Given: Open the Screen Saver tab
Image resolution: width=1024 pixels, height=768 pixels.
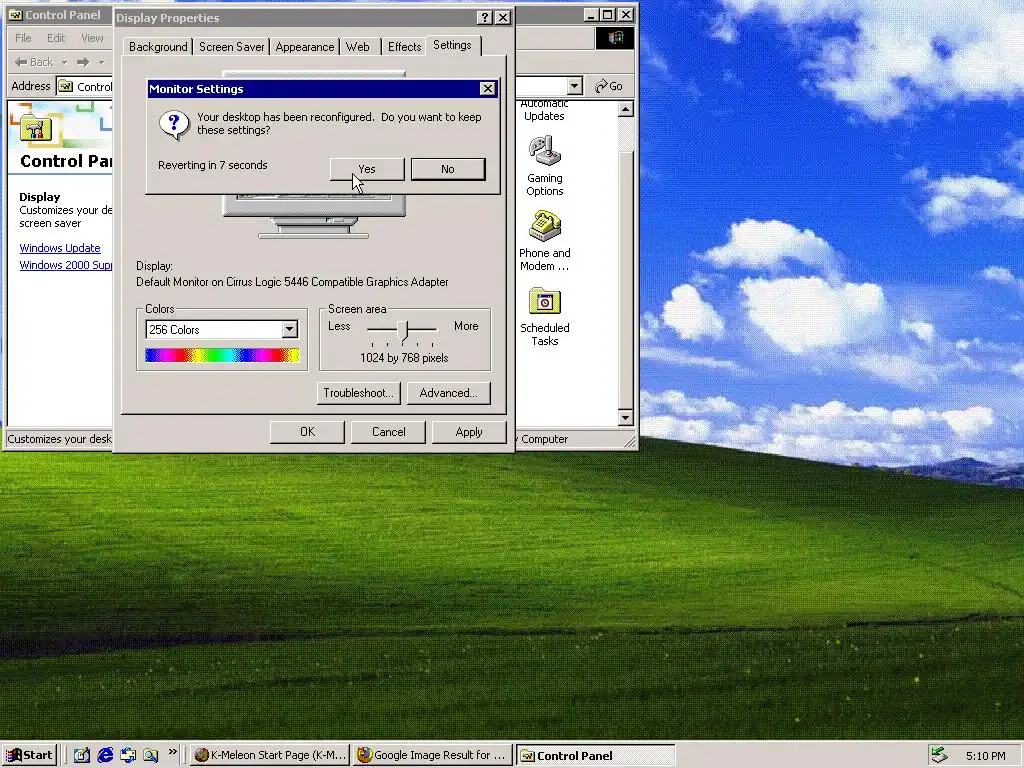Looking at the screenshot, I should [x=232, y=47].
